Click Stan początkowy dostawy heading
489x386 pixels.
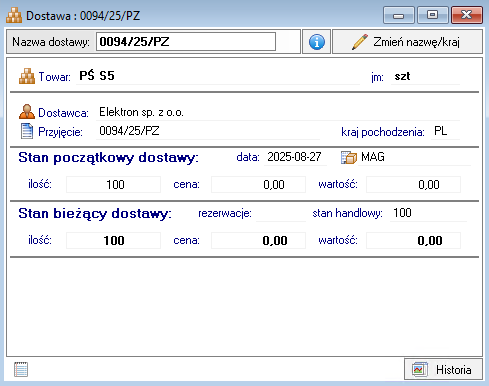click(108, 157)
